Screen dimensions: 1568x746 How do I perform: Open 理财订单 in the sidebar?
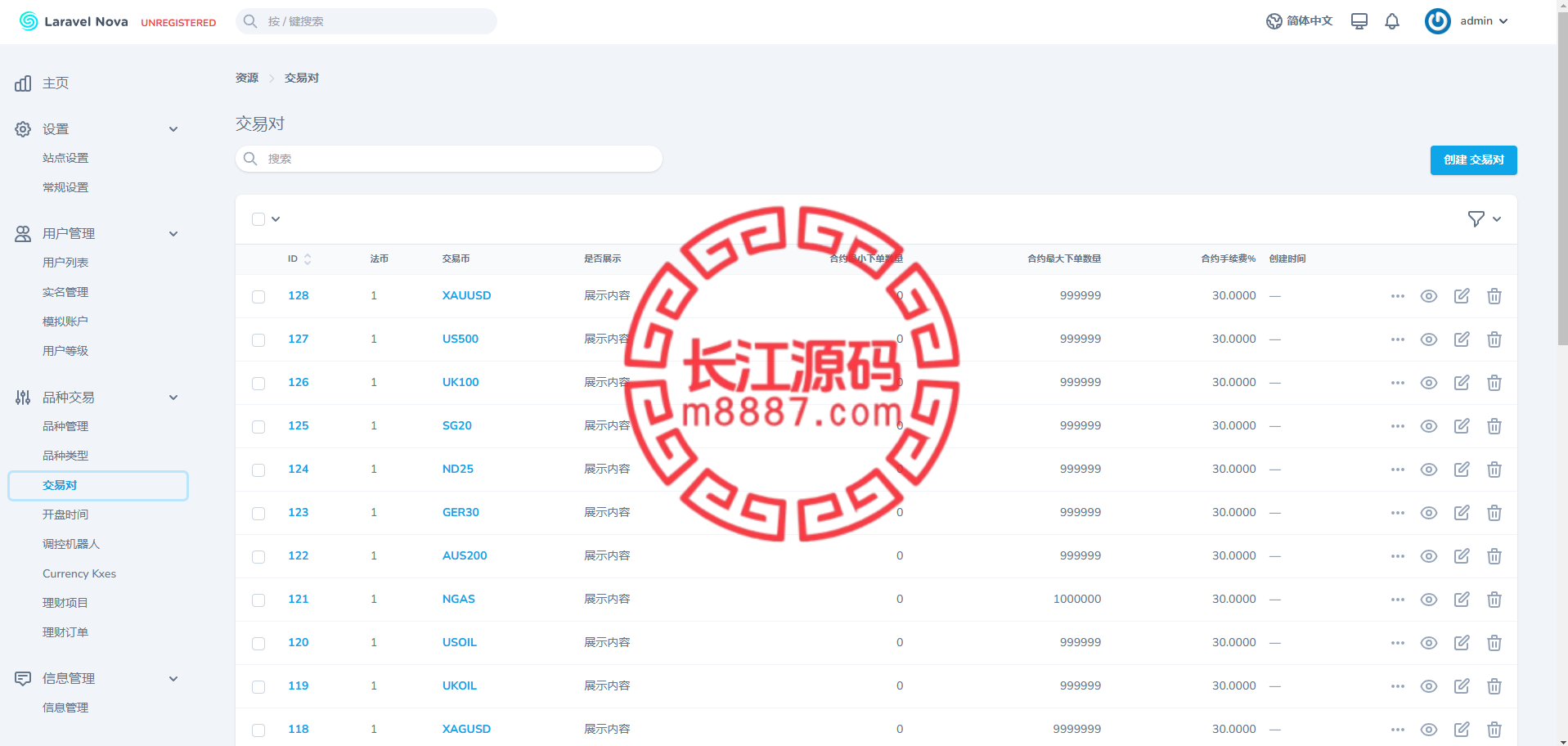[x=65, y=632]
